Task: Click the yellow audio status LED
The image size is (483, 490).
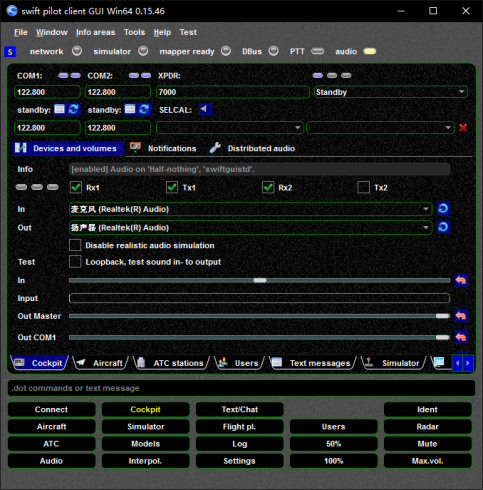Action: click(x=370, y=51)
